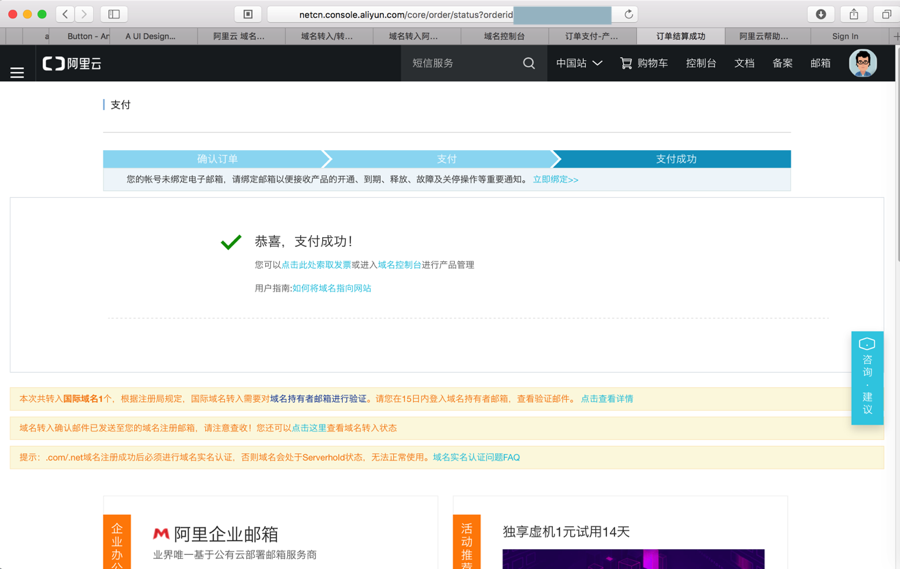
Task: Click the 点击查看详情 link
Action: point(607,398)
